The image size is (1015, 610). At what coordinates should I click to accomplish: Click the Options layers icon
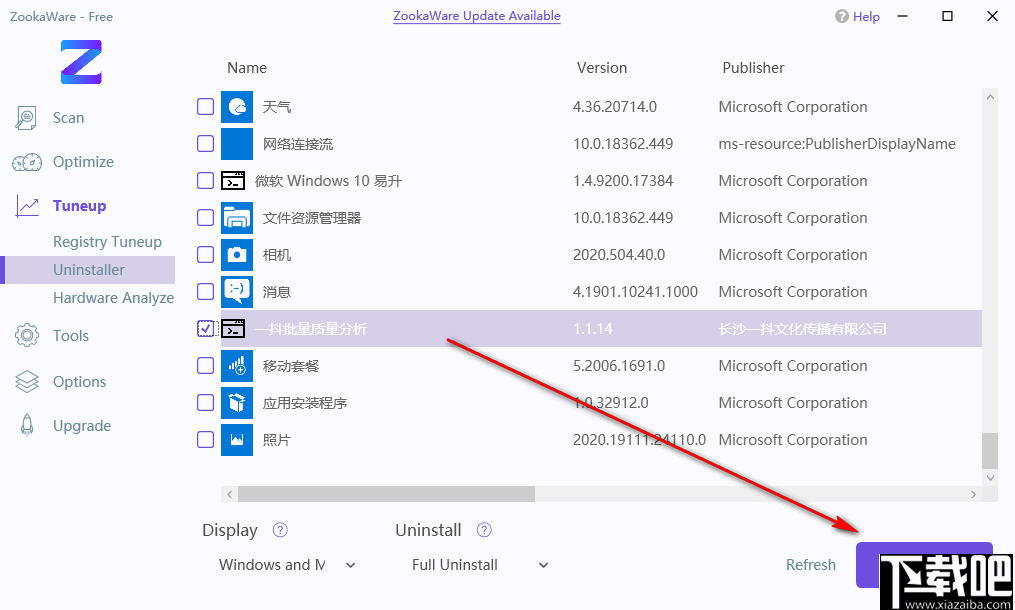click(x=27, y=382)
